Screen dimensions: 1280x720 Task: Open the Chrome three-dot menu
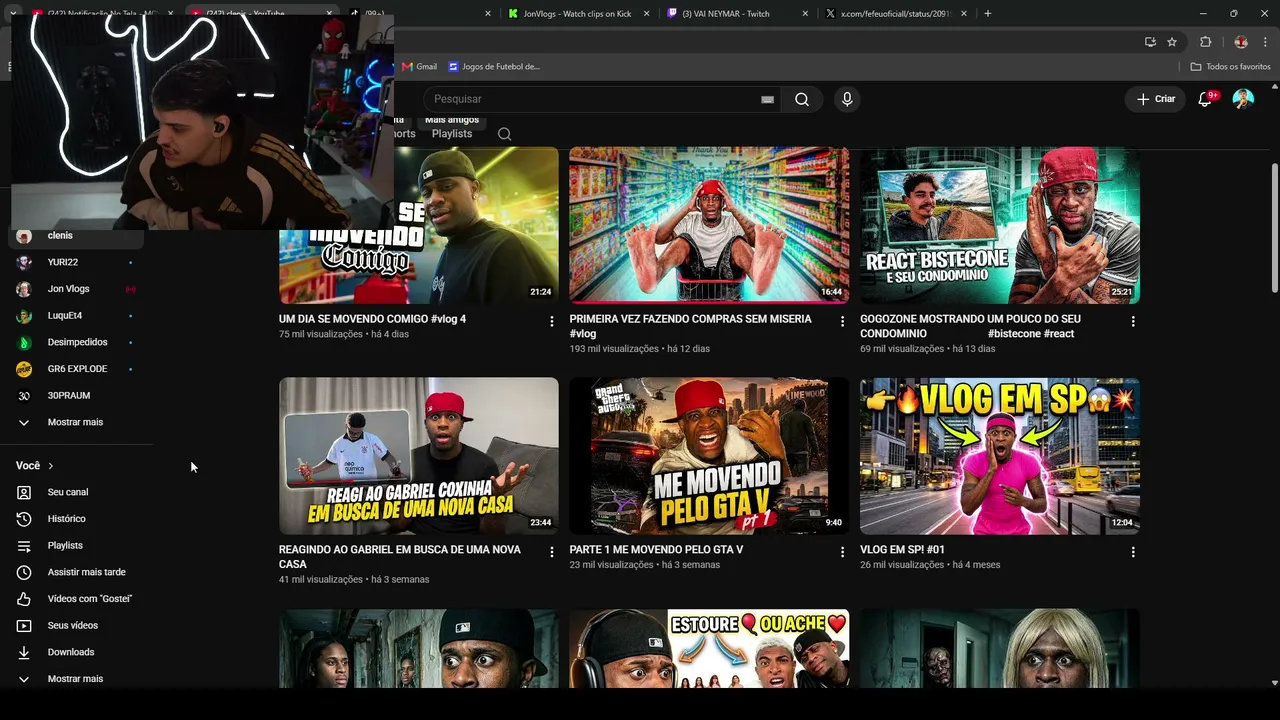(x=1266, y=42)
